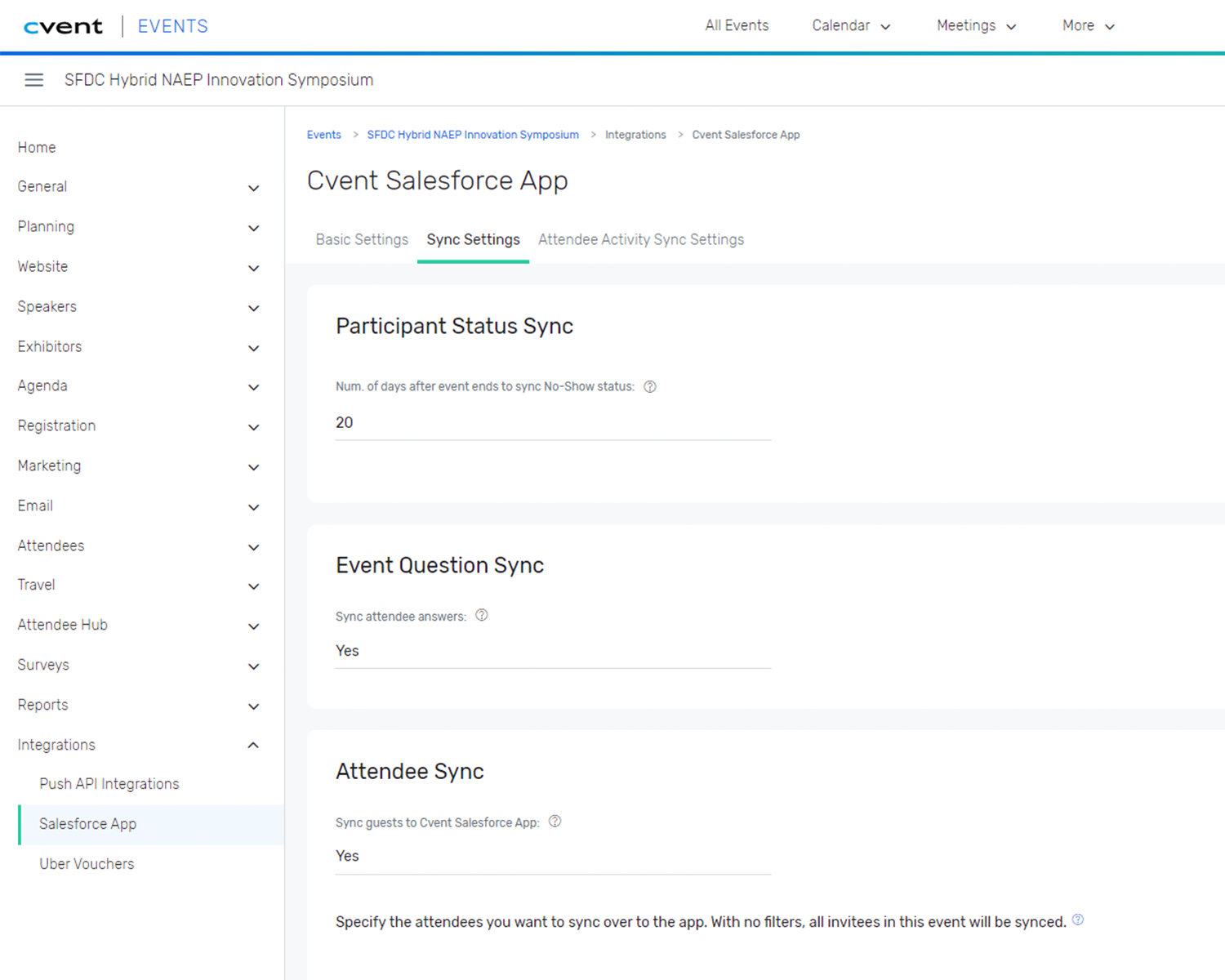The height and width of the screenshot is (980, 1225).
Task: Click help icon for syncing guests setting
Action: click(555, 822)
